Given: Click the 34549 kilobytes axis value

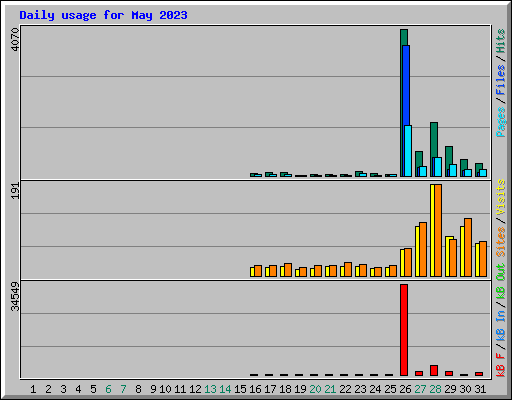Looking at the screenshot, I should (15, 296).
